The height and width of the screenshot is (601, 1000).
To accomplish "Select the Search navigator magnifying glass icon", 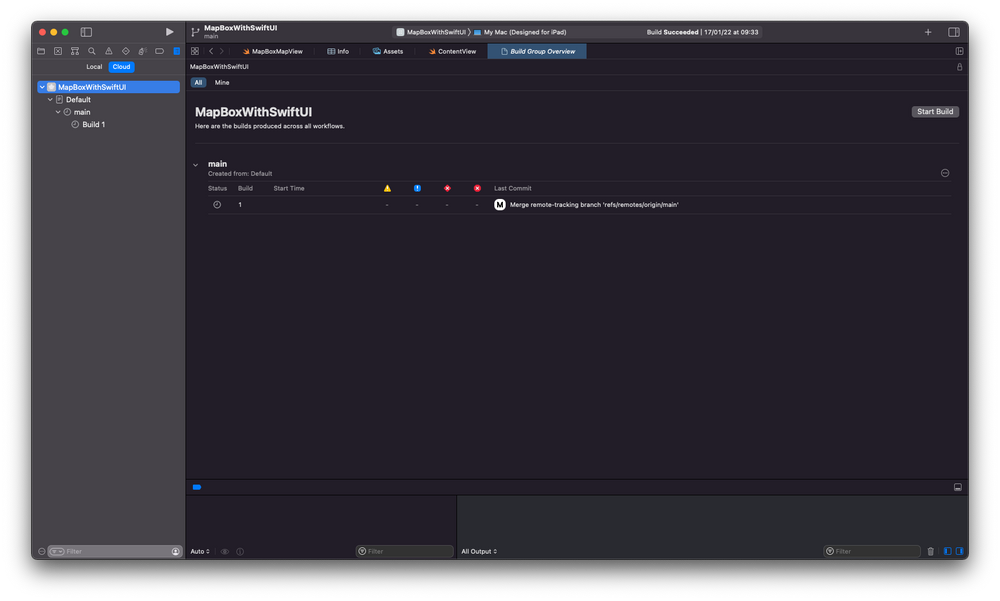I will tap(92, 51).
